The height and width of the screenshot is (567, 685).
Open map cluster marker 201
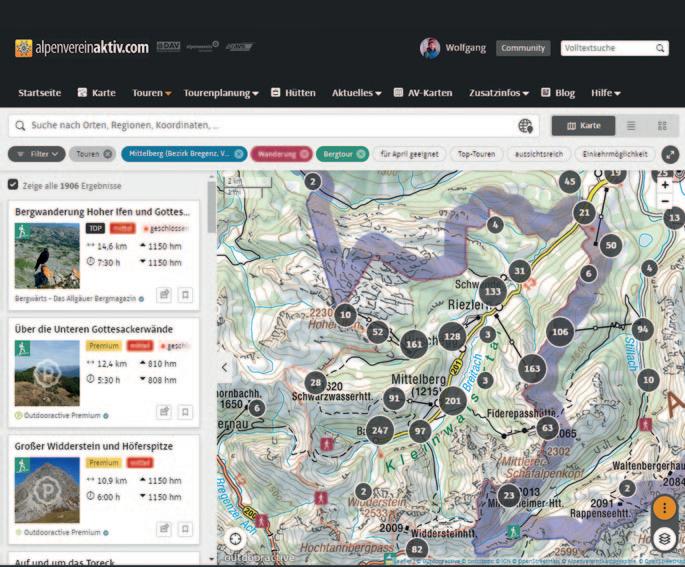[453, 401]
